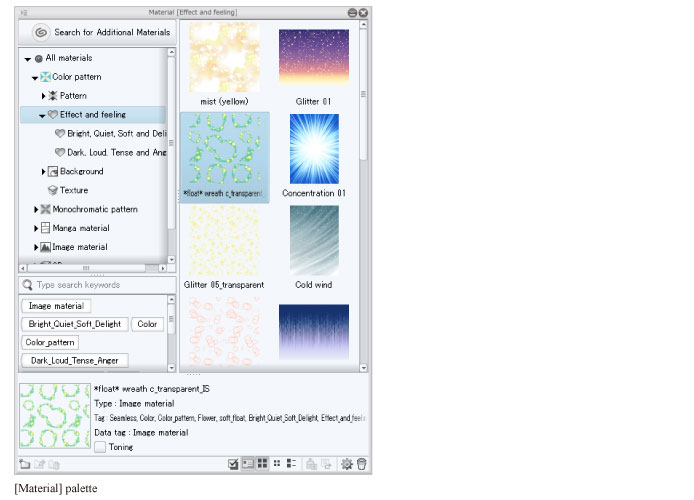694x500 pixels.
Task: Collapse the Effect and feeling folder
Action: point(42,115)
